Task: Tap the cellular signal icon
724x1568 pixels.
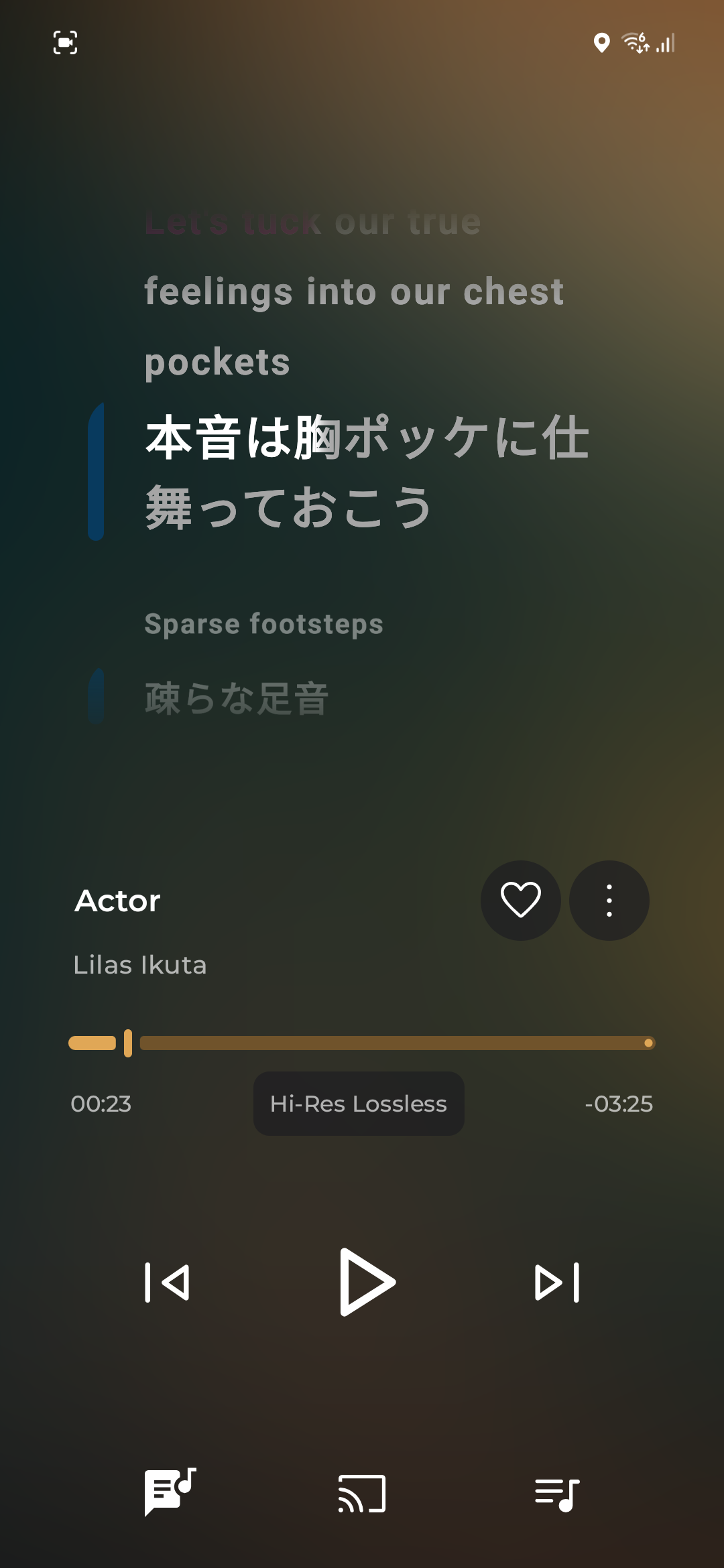Action: (x=666, y=43)
